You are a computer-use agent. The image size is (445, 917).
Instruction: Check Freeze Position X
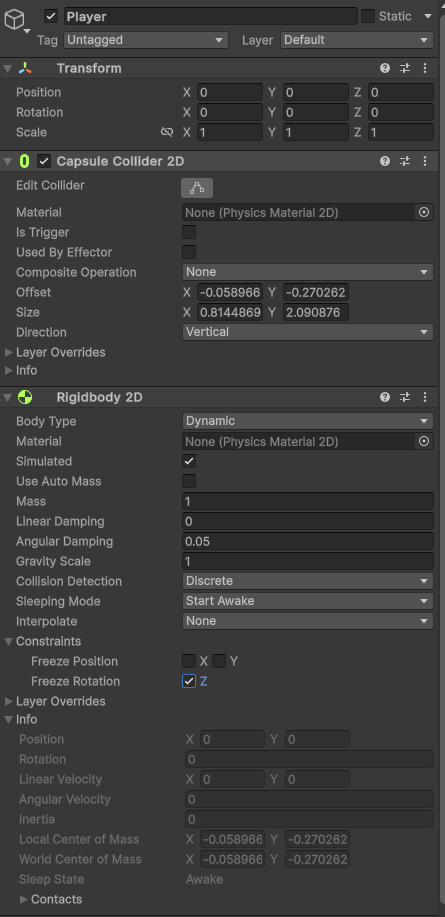click(x=189, y=661)
